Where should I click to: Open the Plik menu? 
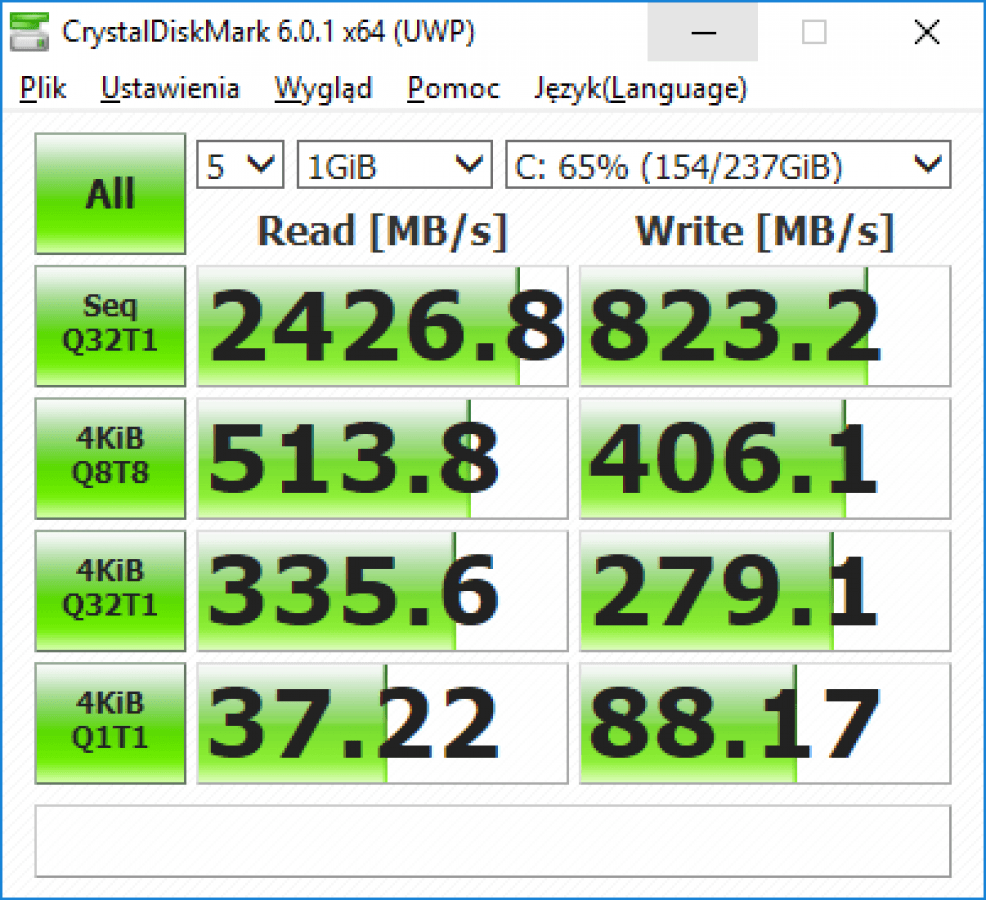click(43, 89)
